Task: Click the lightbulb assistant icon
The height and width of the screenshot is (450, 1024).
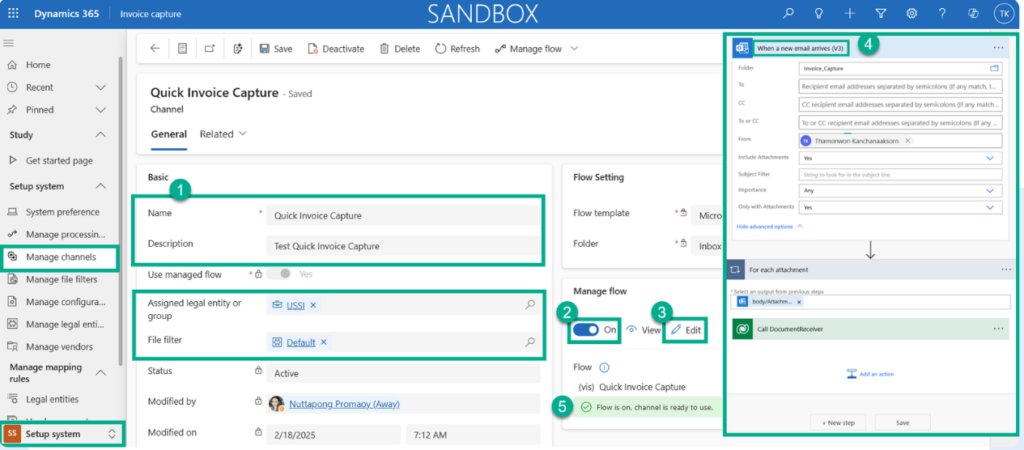Action: [x=819, y=14]
